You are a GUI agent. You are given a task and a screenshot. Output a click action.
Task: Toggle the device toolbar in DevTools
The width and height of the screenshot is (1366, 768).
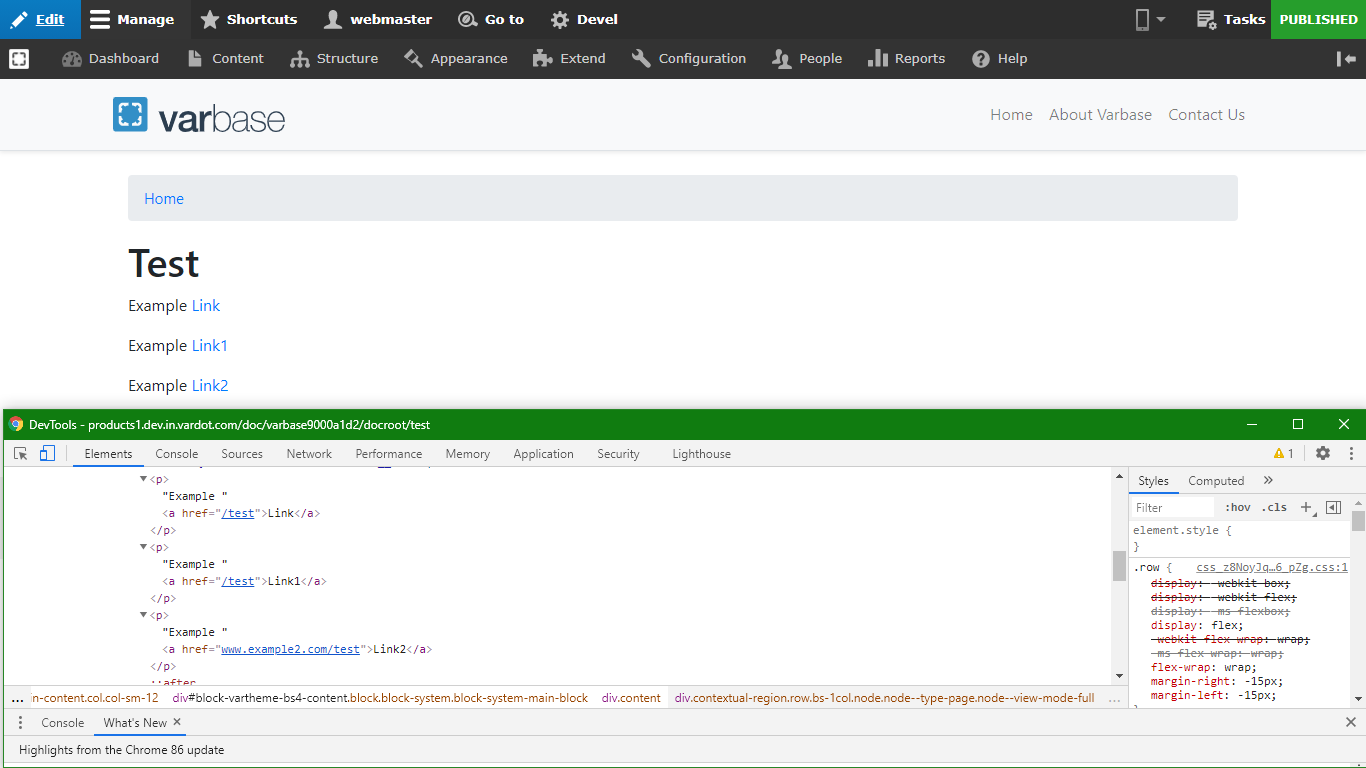[x=47, y=454]
